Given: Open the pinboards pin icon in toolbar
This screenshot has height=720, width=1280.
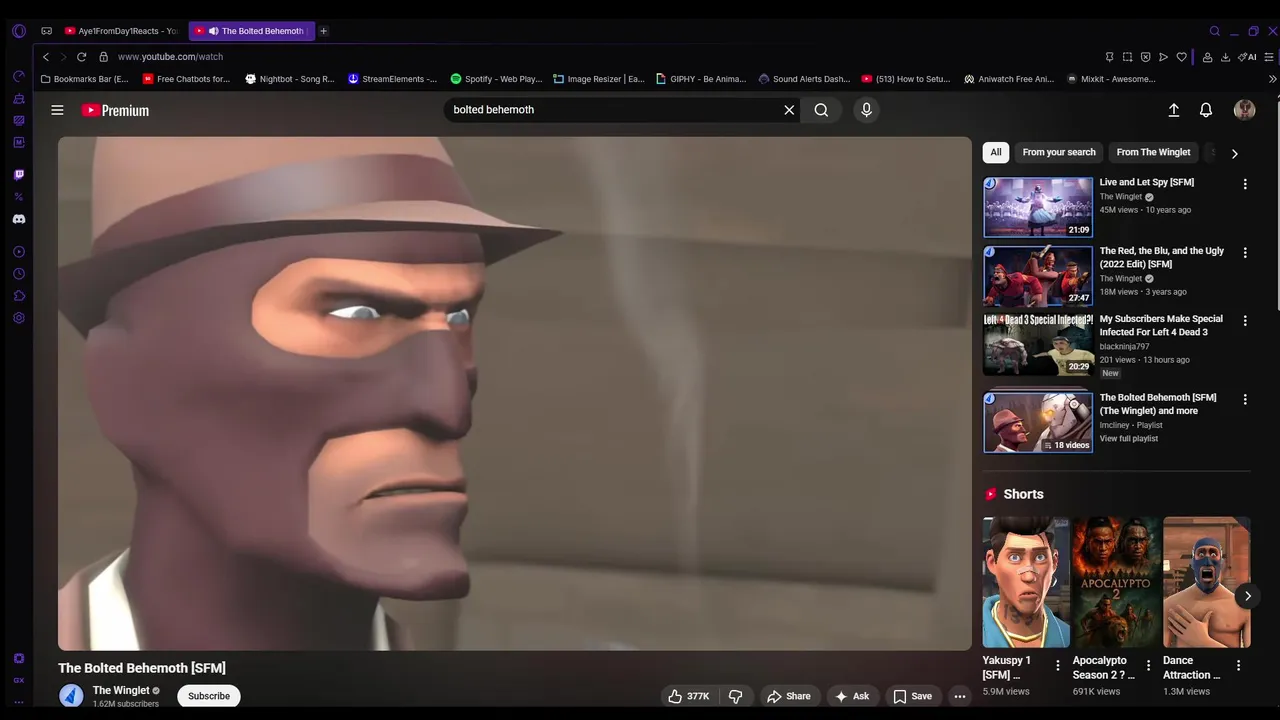Looking at the screenshot, I should (x=1109, y=57).
